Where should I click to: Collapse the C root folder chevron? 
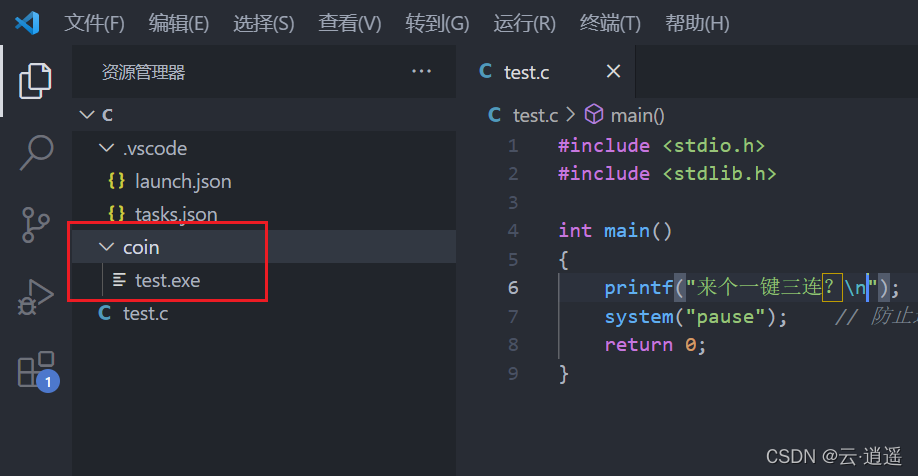pos(87,114)
